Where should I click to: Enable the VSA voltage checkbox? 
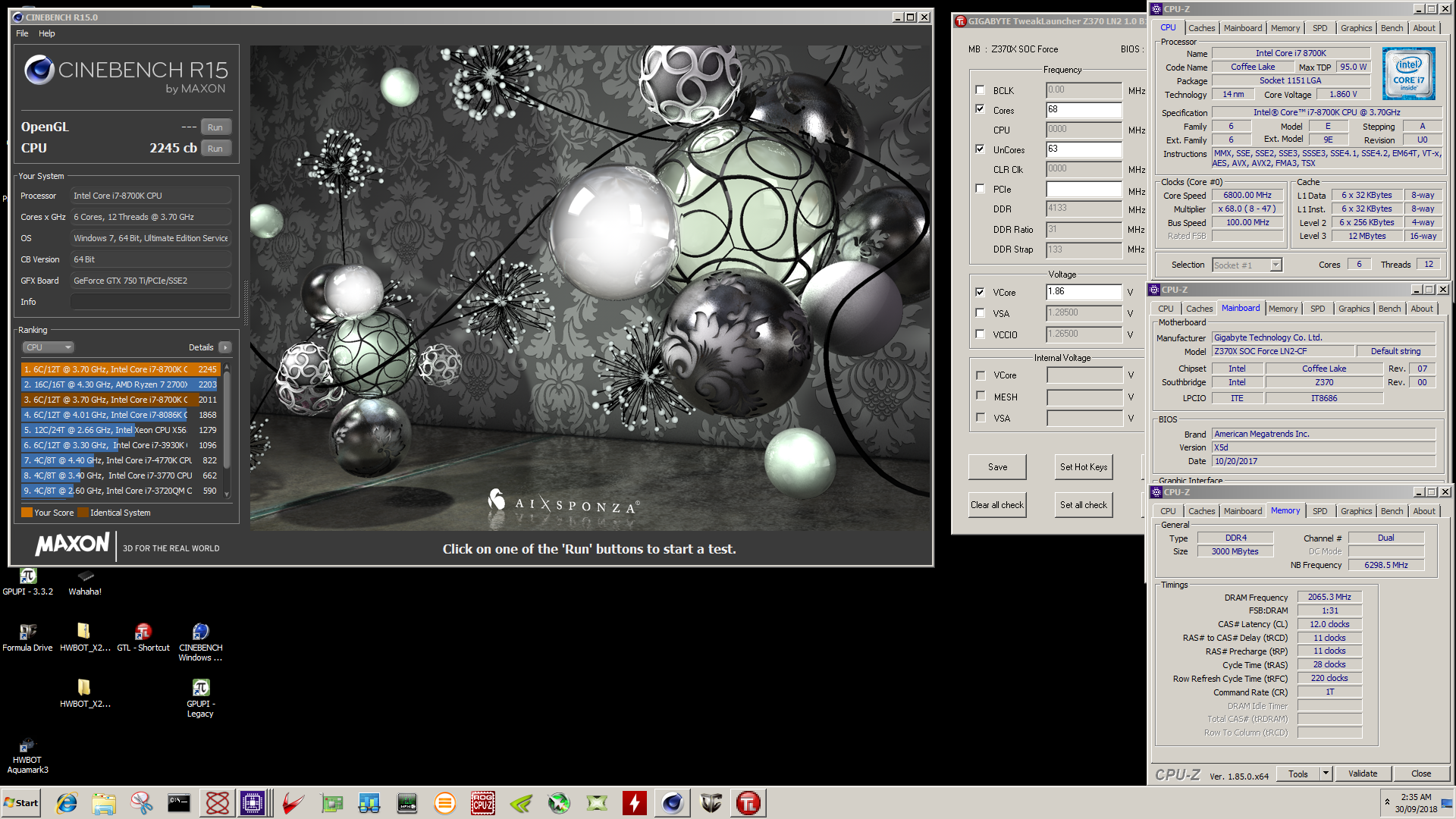[980, 312]
